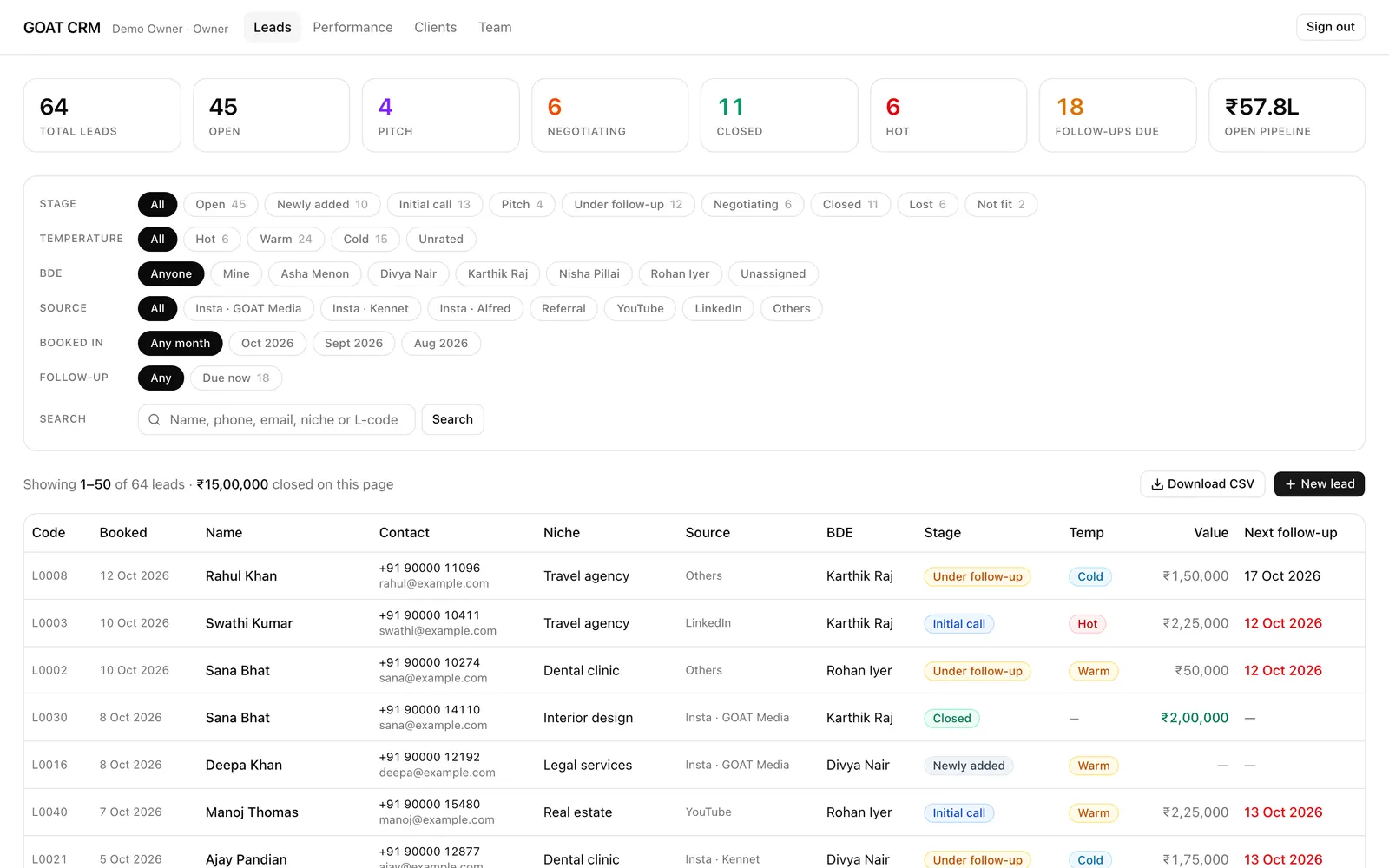Viewport: 1389px width, 868px height.
Task: Open lead row Rahul Khan
Action: [694, 576]
